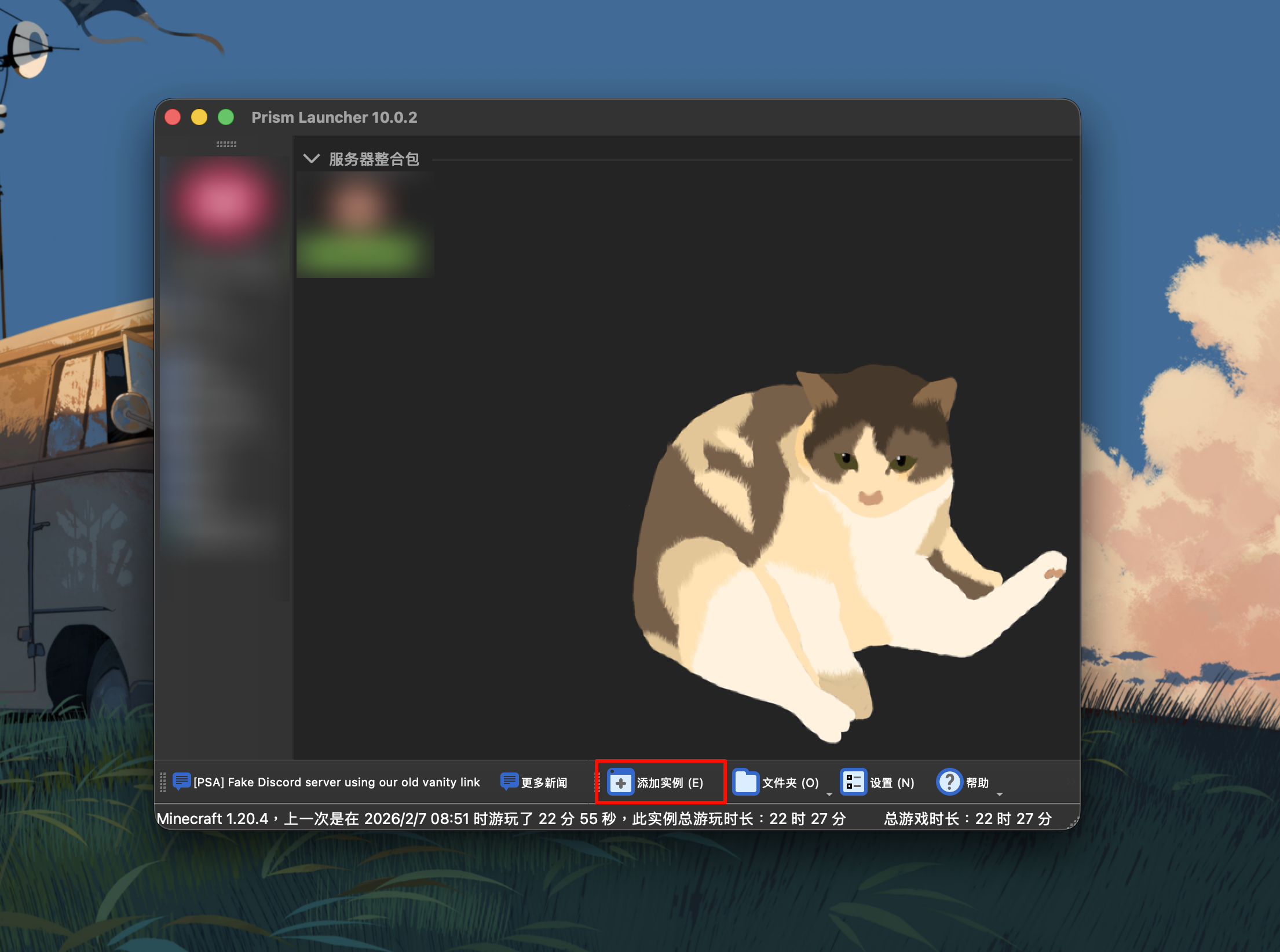This screenshot has height=952, width=1280.
Task: Expand the 文件夹 dropdown arrow
Action: coord(829,794)
